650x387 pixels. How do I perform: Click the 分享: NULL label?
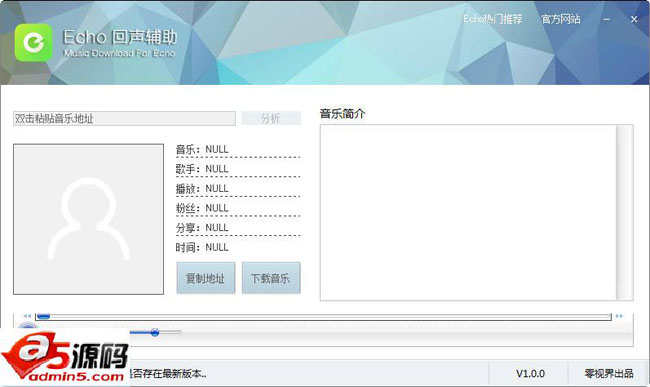click(x=202, y=227)
